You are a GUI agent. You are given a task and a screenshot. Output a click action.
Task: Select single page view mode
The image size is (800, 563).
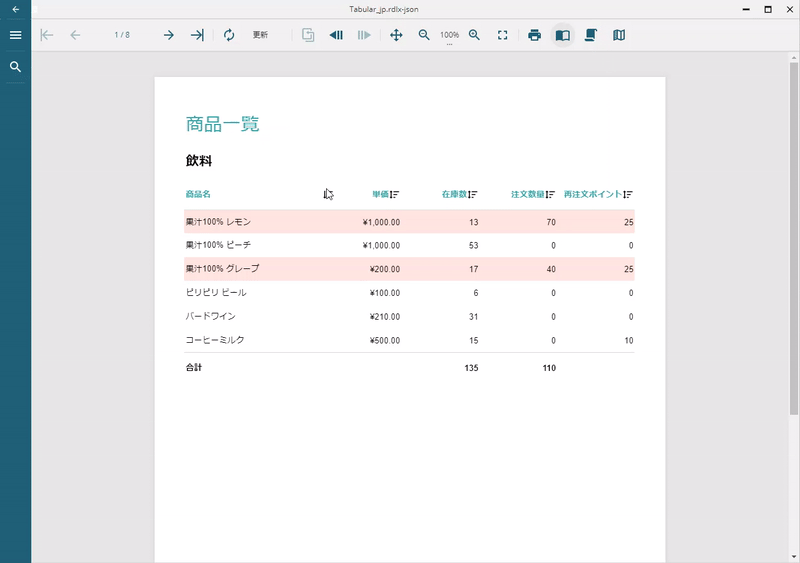563,35
